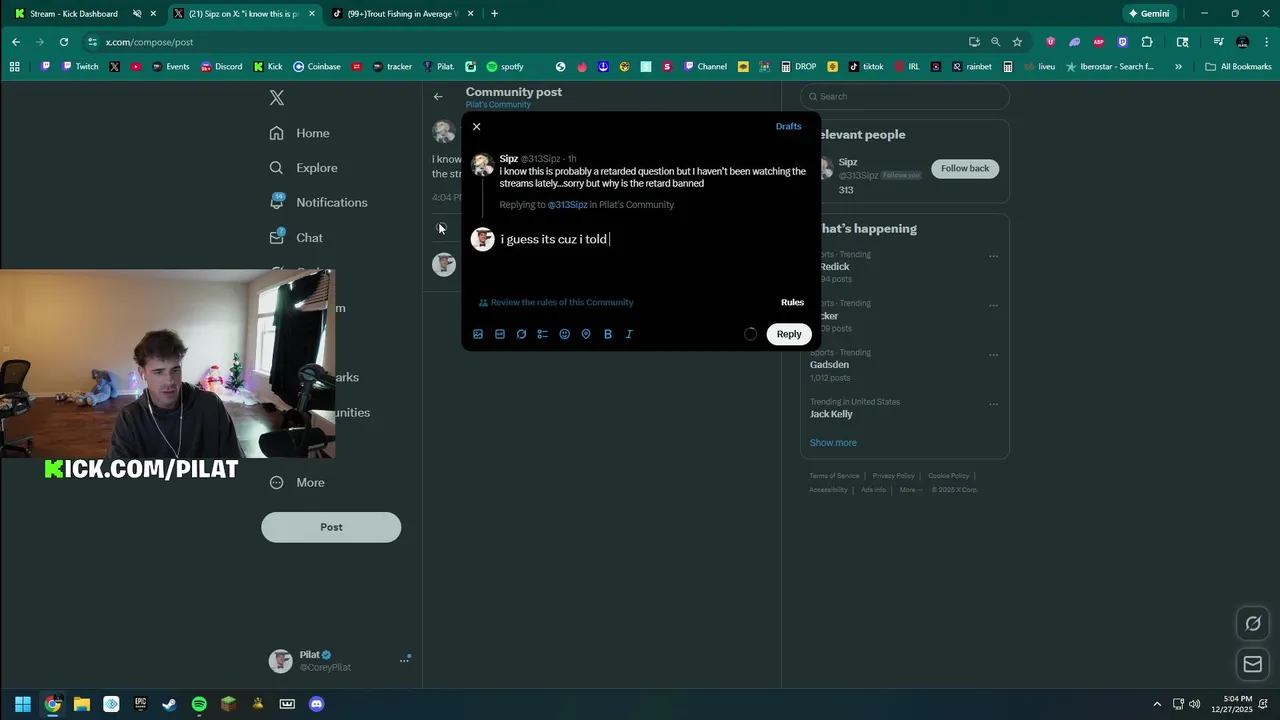Open Windows Start menu
The image size is (1280, 720).
click(22, 704)
